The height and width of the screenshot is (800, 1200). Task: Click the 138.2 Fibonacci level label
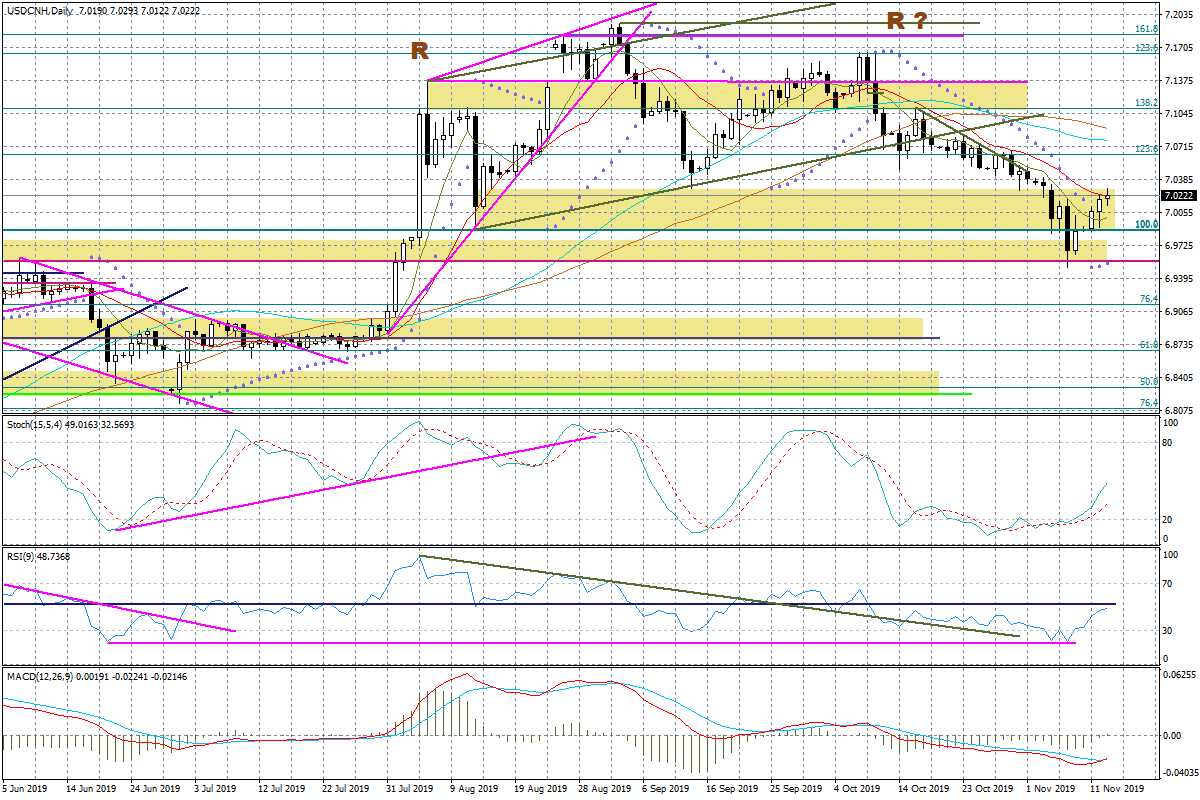(x=1146, y=103)
